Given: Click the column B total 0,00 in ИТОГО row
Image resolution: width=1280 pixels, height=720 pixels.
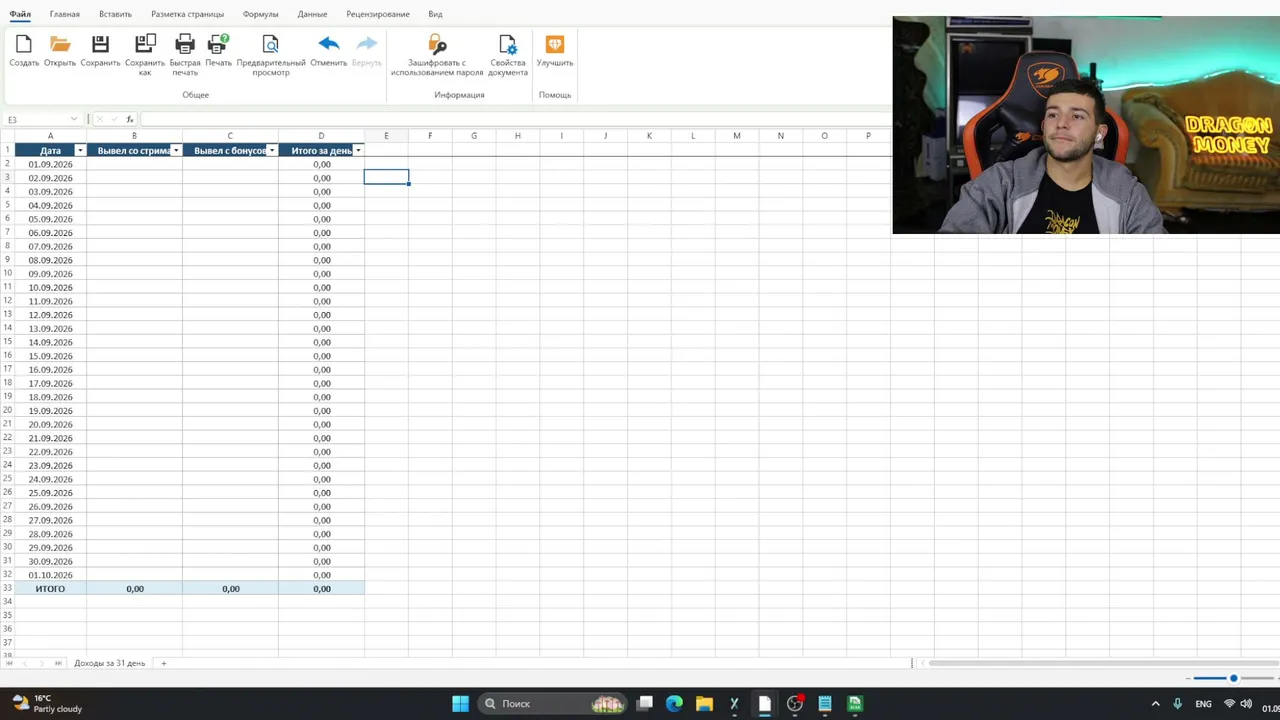Looking at the screenshot, I should (x=135, y=589).
